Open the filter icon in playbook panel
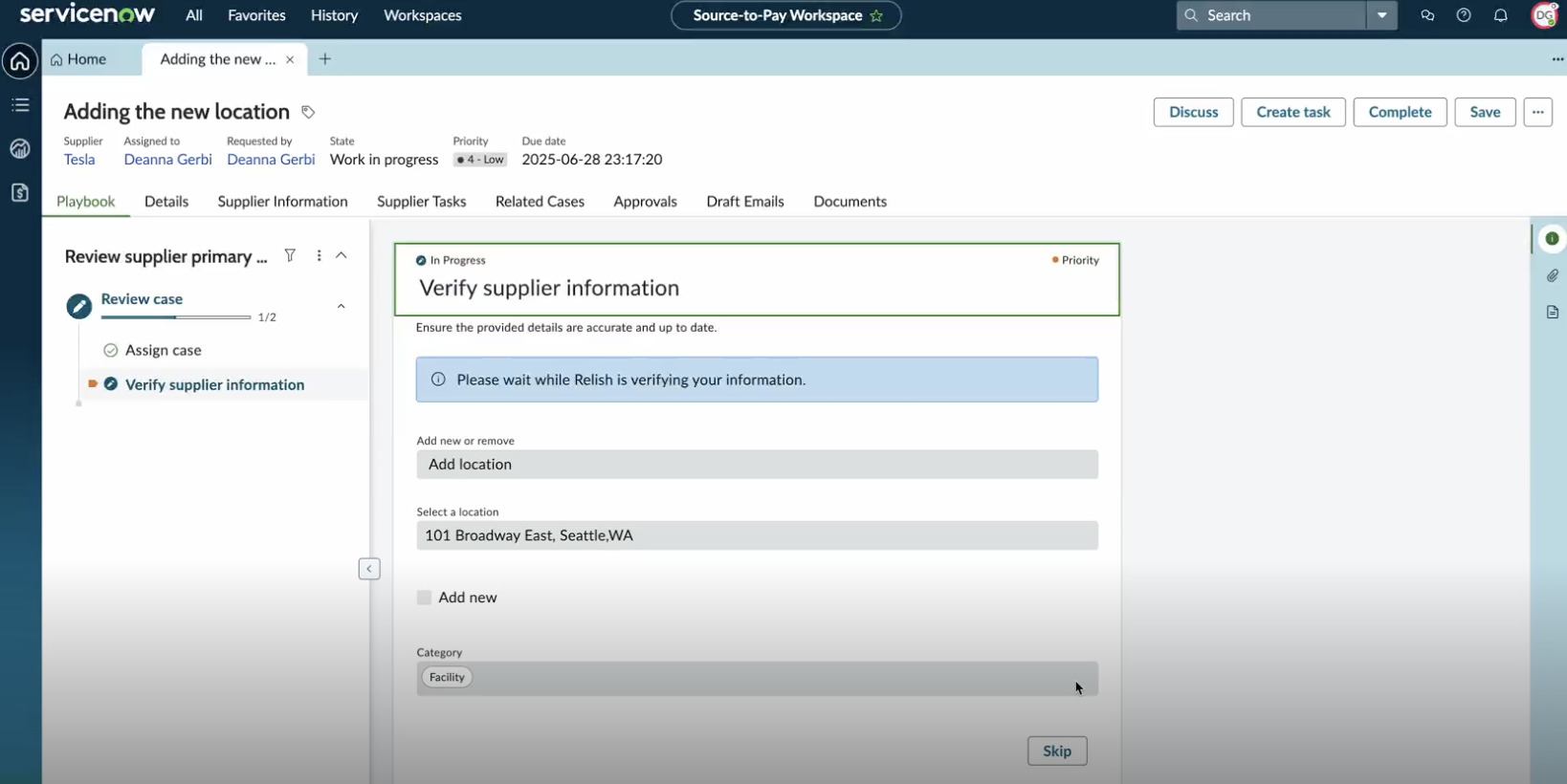The width and height of the screenshot is (1567, 784). pyautogui.click(x=290, y=255)
